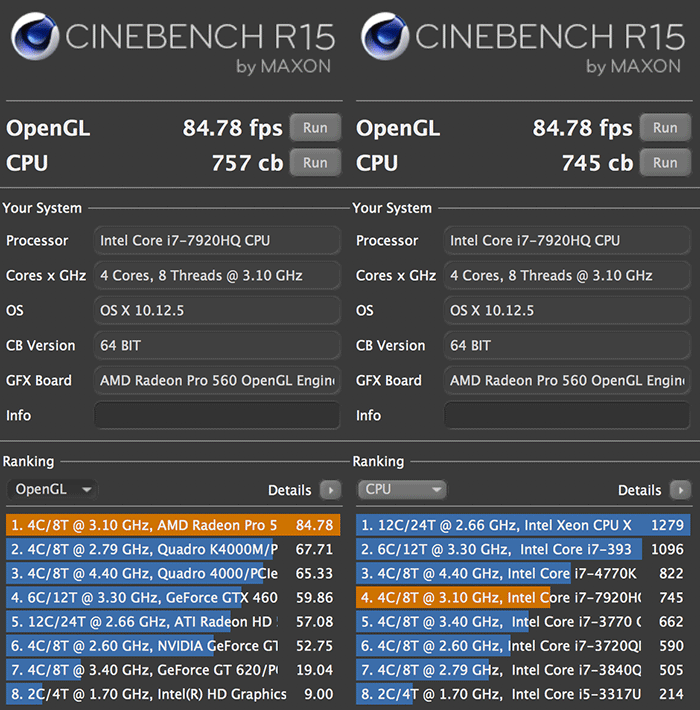Expand Details arrow in left window

coord(331,490)
